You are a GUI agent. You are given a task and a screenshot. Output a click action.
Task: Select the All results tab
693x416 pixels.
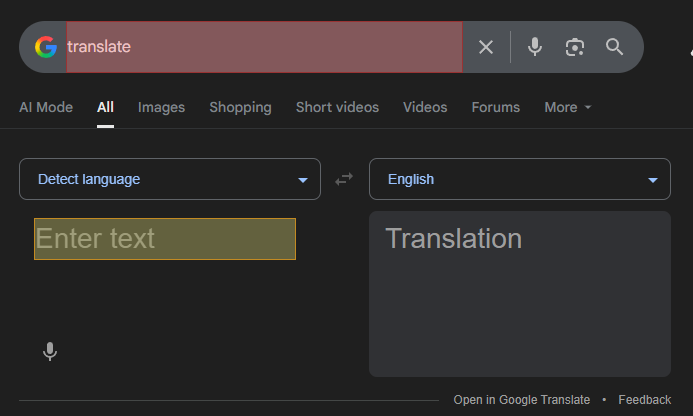click(x=105, y=107)
